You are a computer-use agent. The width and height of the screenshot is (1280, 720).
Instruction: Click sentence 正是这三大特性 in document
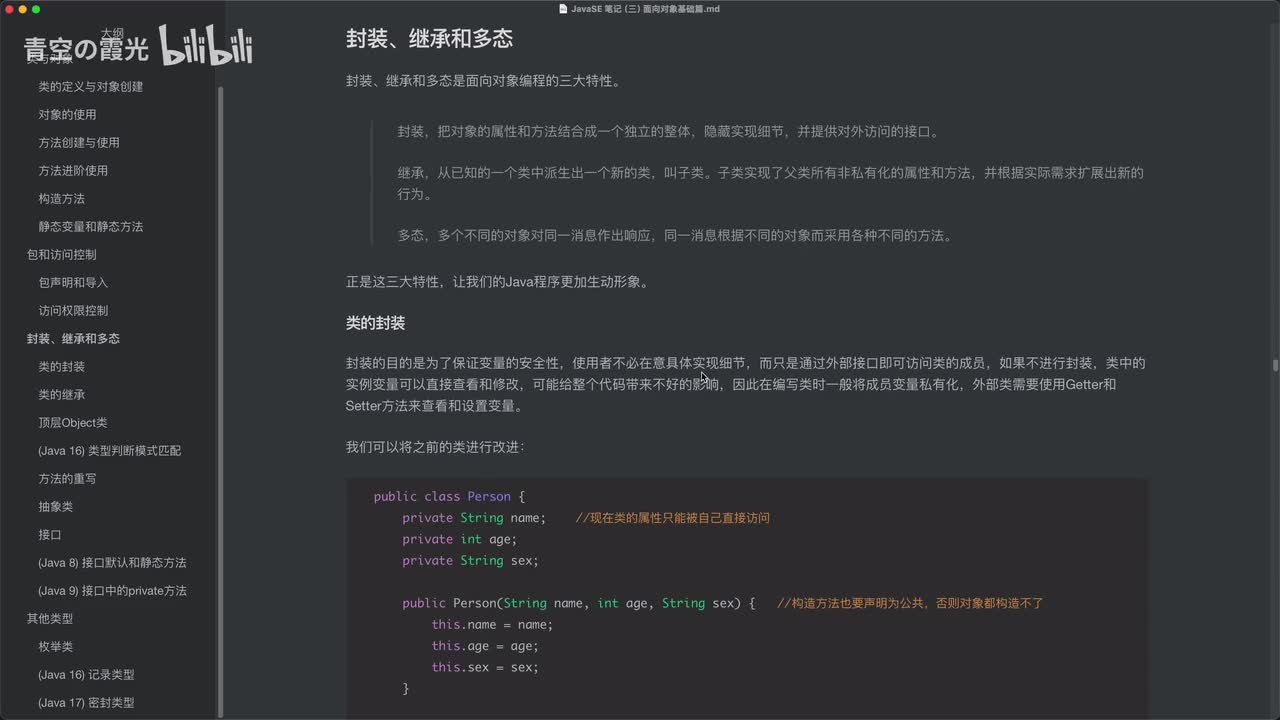[497, 282]
